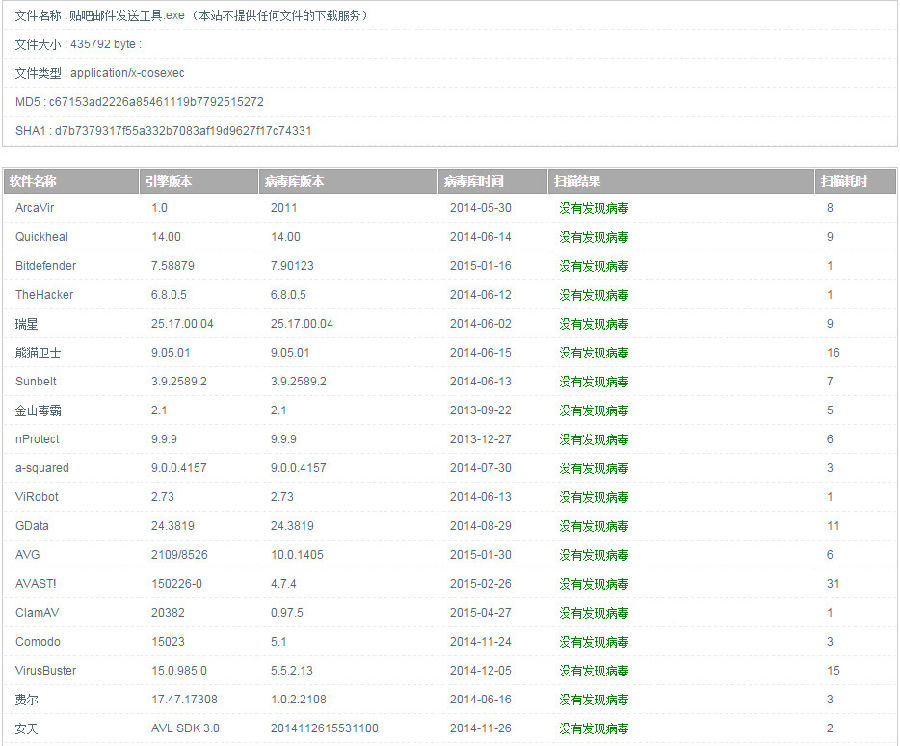This screenshot has height=746, width=900.
Task: Click the 引擎版本 column header
Action: click(168, 182)
